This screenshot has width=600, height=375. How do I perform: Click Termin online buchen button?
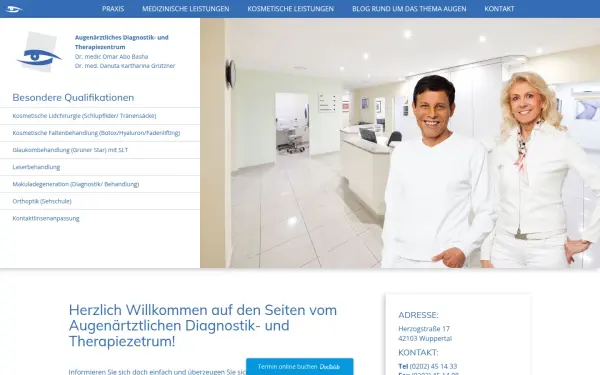pos(300,367)
